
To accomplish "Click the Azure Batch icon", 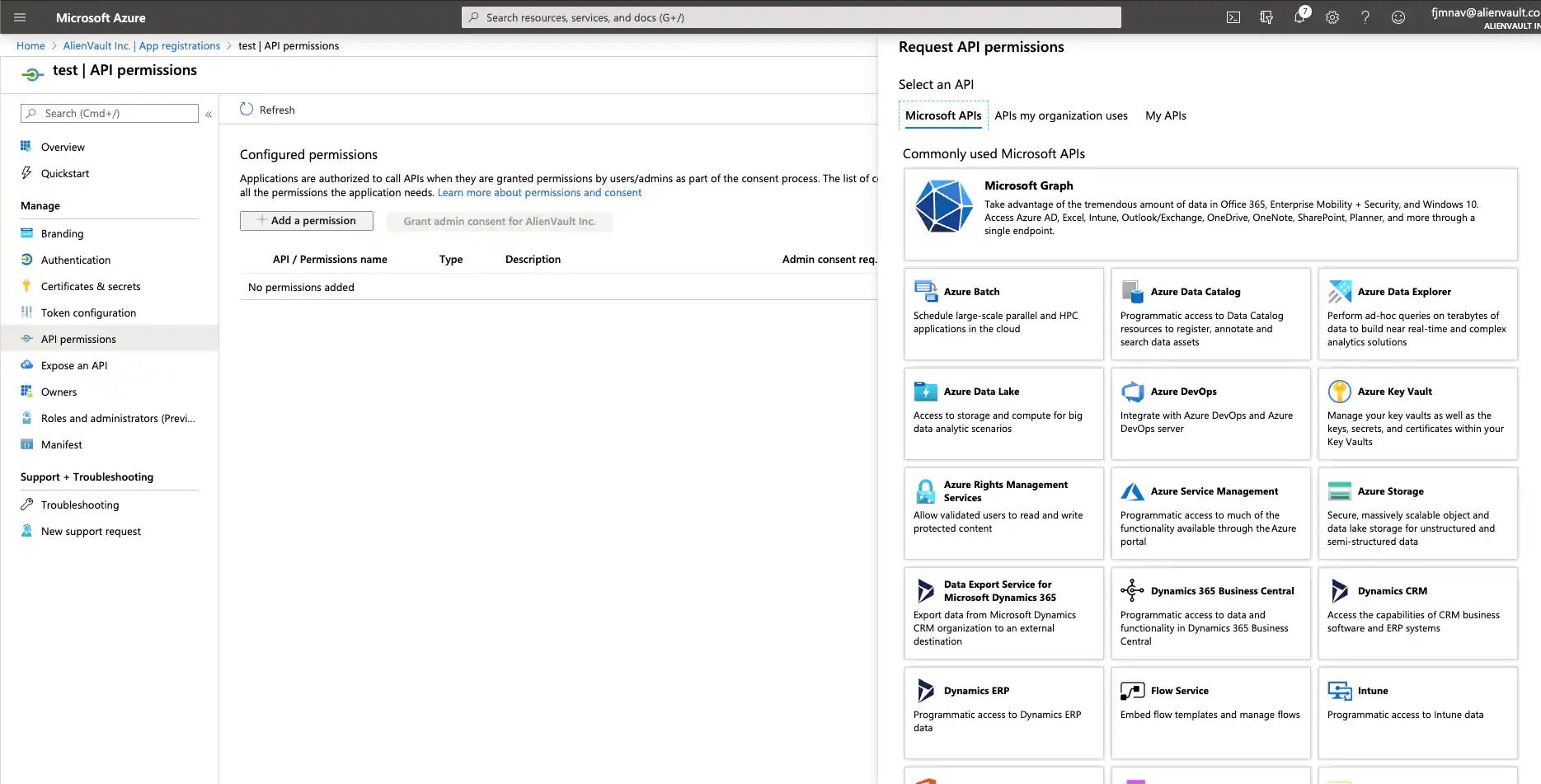I will (x=926, y=291).
